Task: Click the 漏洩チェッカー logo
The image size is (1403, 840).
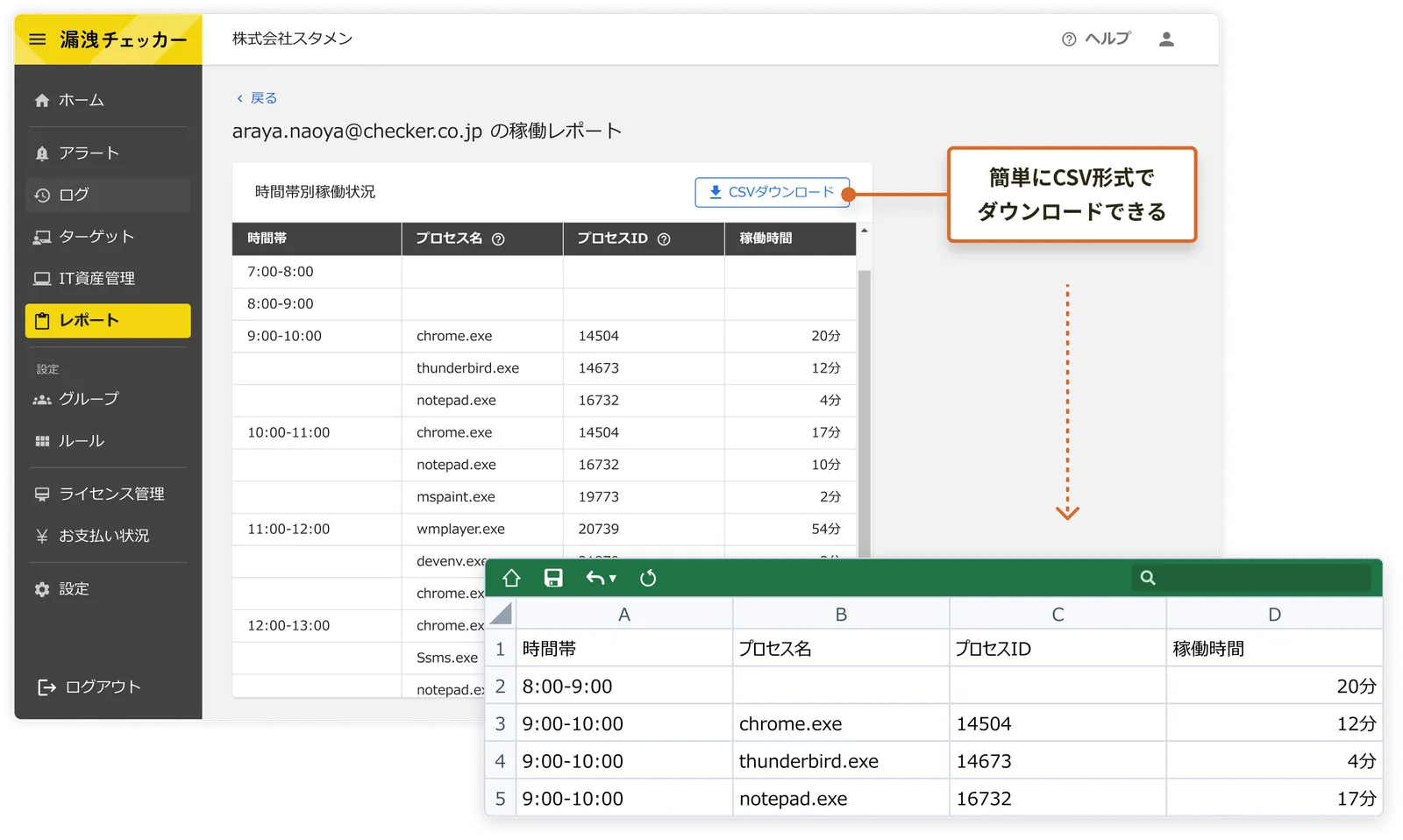Action: pos(123,39)
